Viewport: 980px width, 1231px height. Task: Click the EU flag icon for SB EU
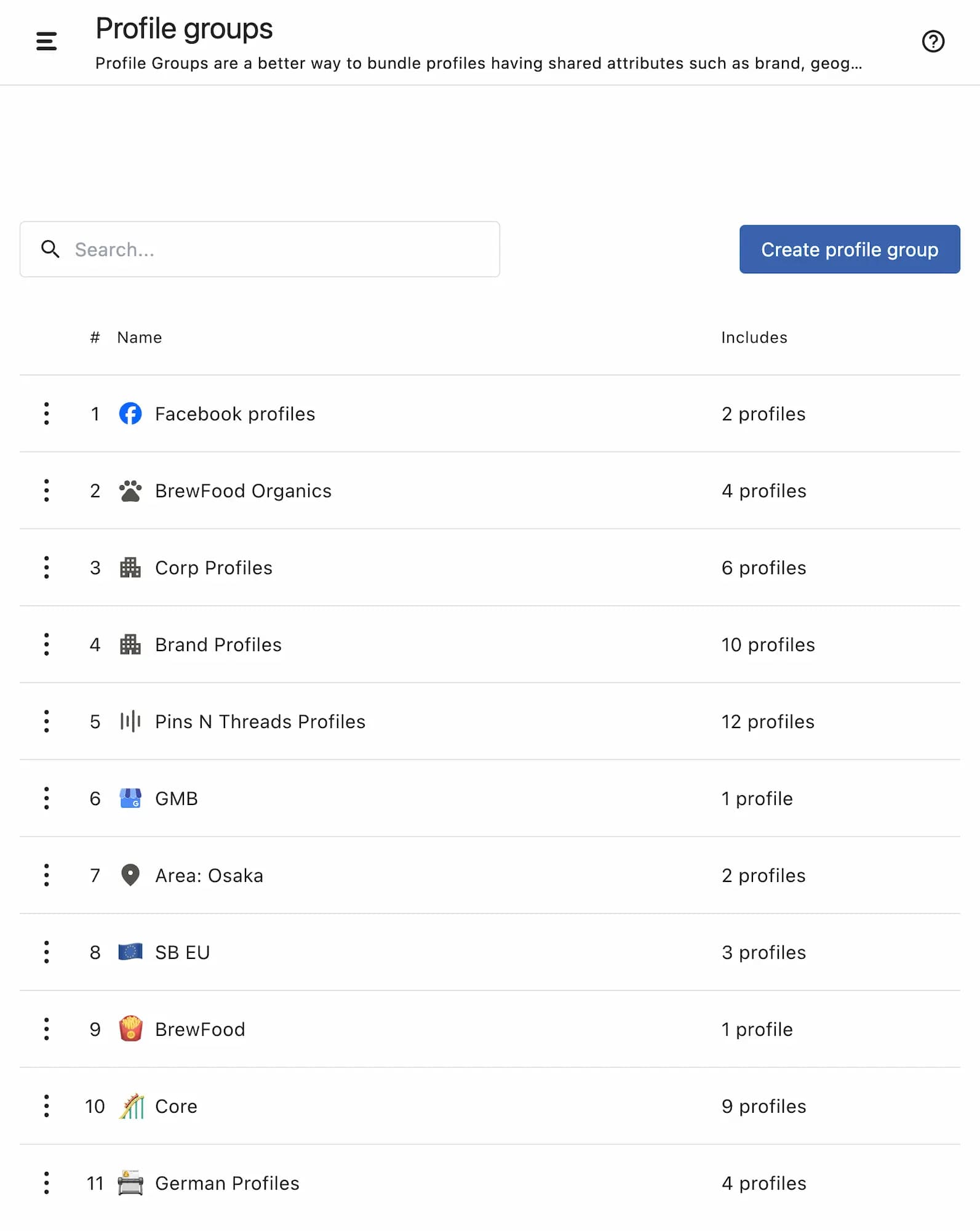pyautogui.click(x=130, y=952)
